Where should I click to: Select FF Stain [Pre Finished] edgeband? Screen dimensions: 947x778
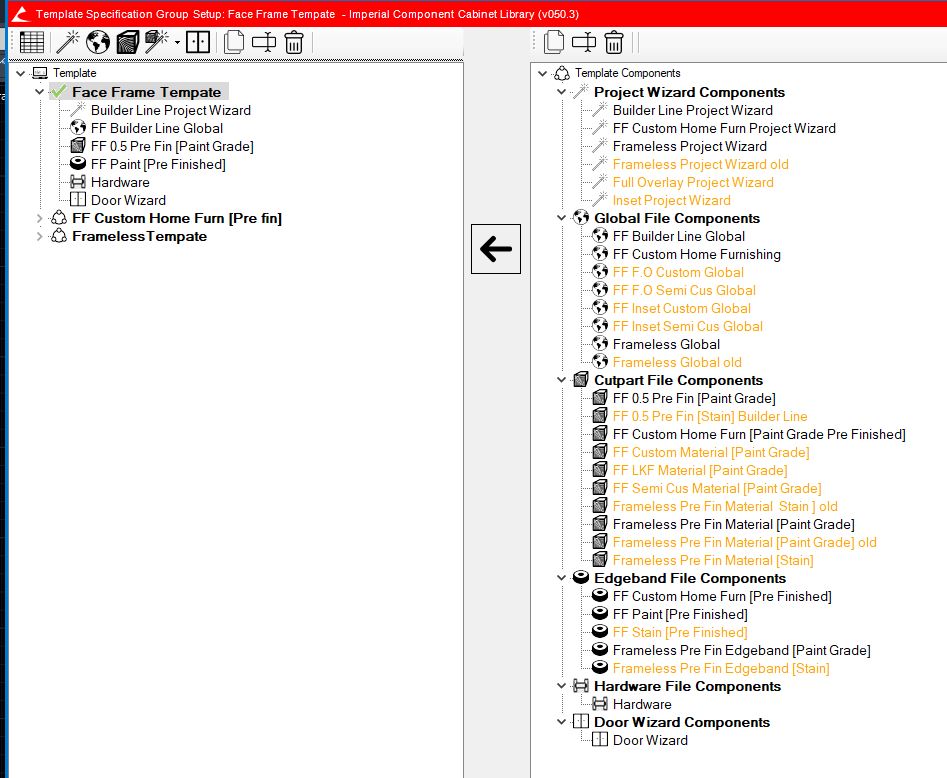[680, 632]
